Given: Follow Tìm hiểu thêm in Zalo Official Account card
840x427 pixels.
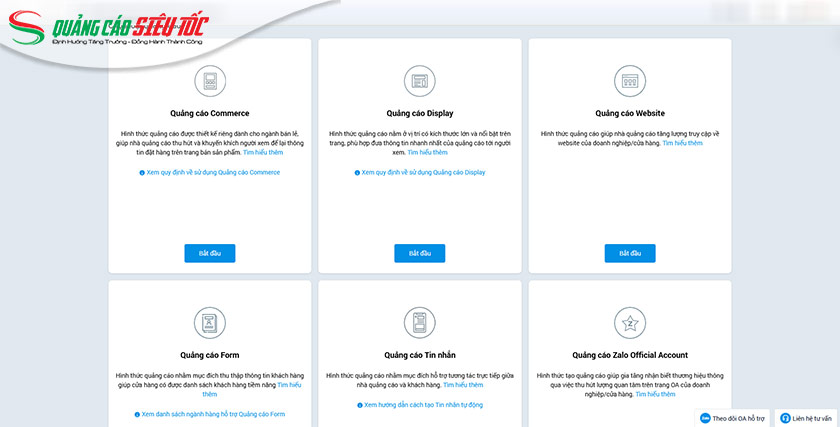Looking at the screenshot, I should point(655,394).
